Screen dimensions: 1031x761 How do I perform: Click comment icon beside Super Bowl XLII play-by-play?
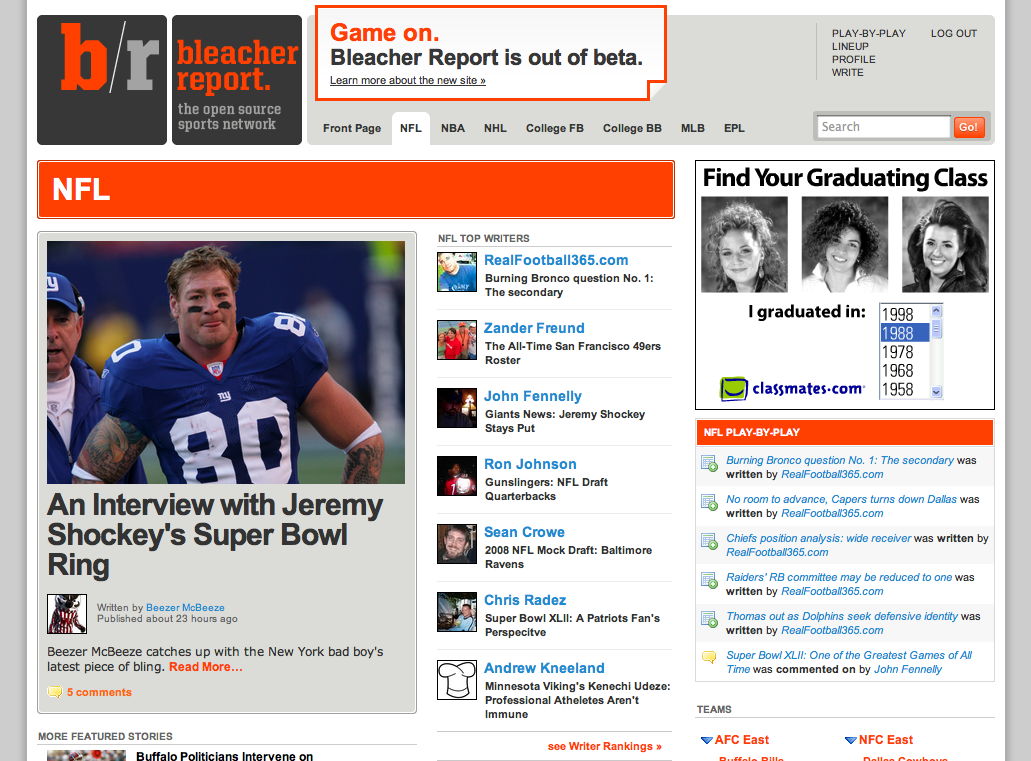[x=709, y=656]
